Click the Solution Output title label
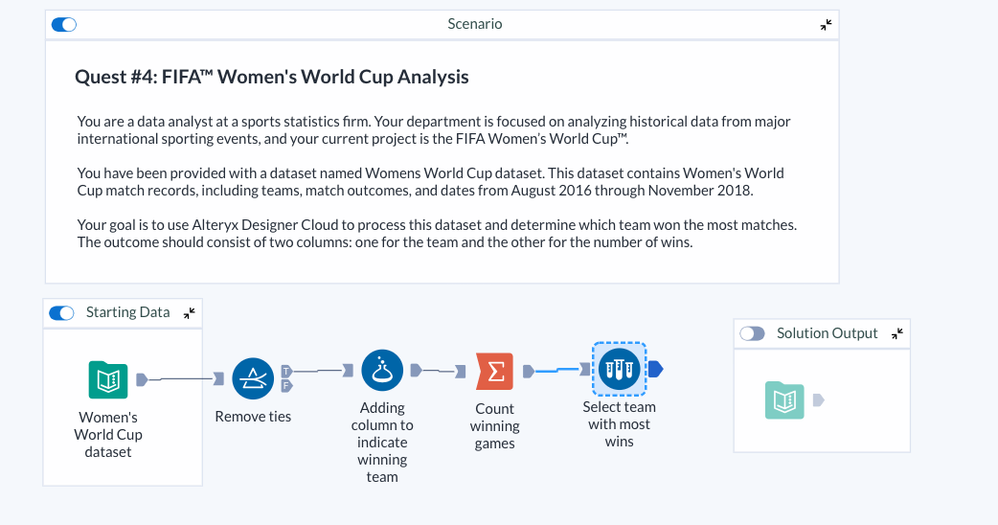This screenshot has height=525, width=998. click(x=827, y=333)
